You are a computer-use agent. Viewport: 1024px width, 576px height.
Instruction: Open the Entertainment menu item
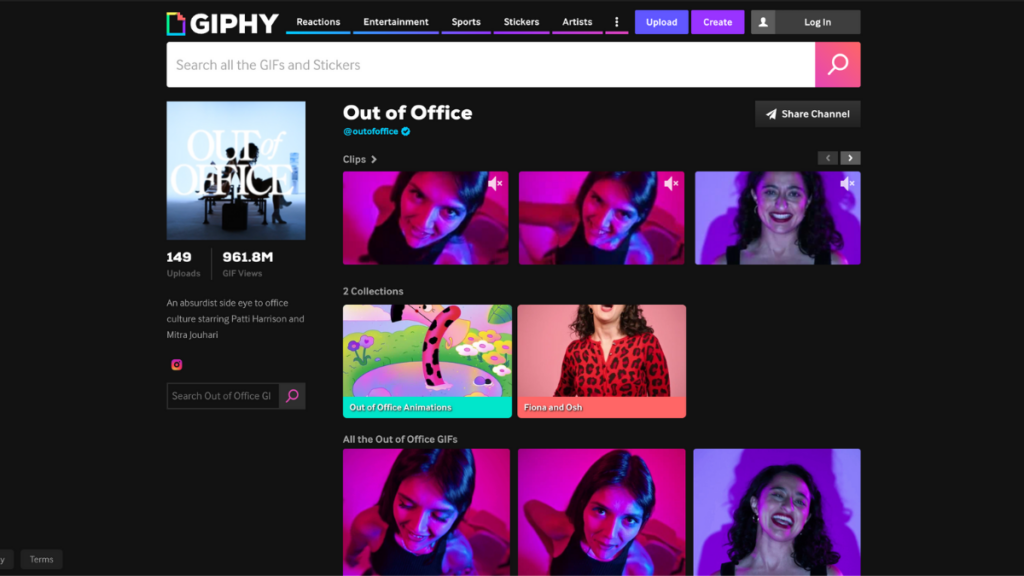396,22
